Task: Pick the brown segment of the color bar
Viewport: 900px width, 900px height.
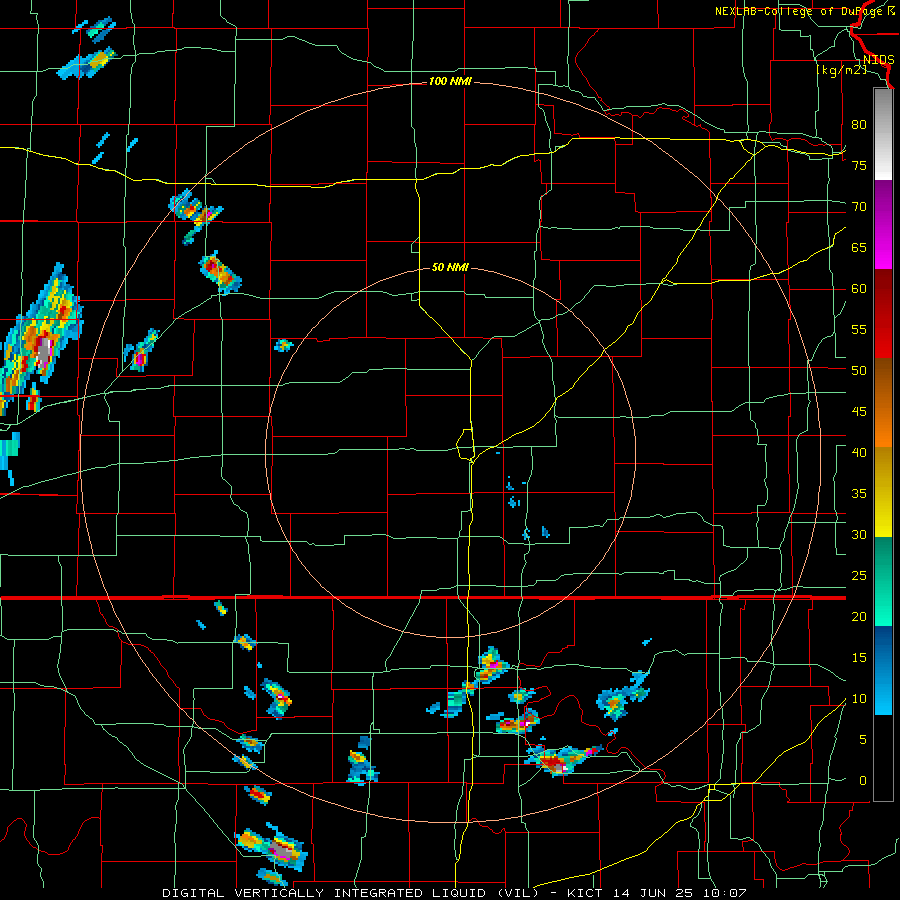Action: point(883,402)
